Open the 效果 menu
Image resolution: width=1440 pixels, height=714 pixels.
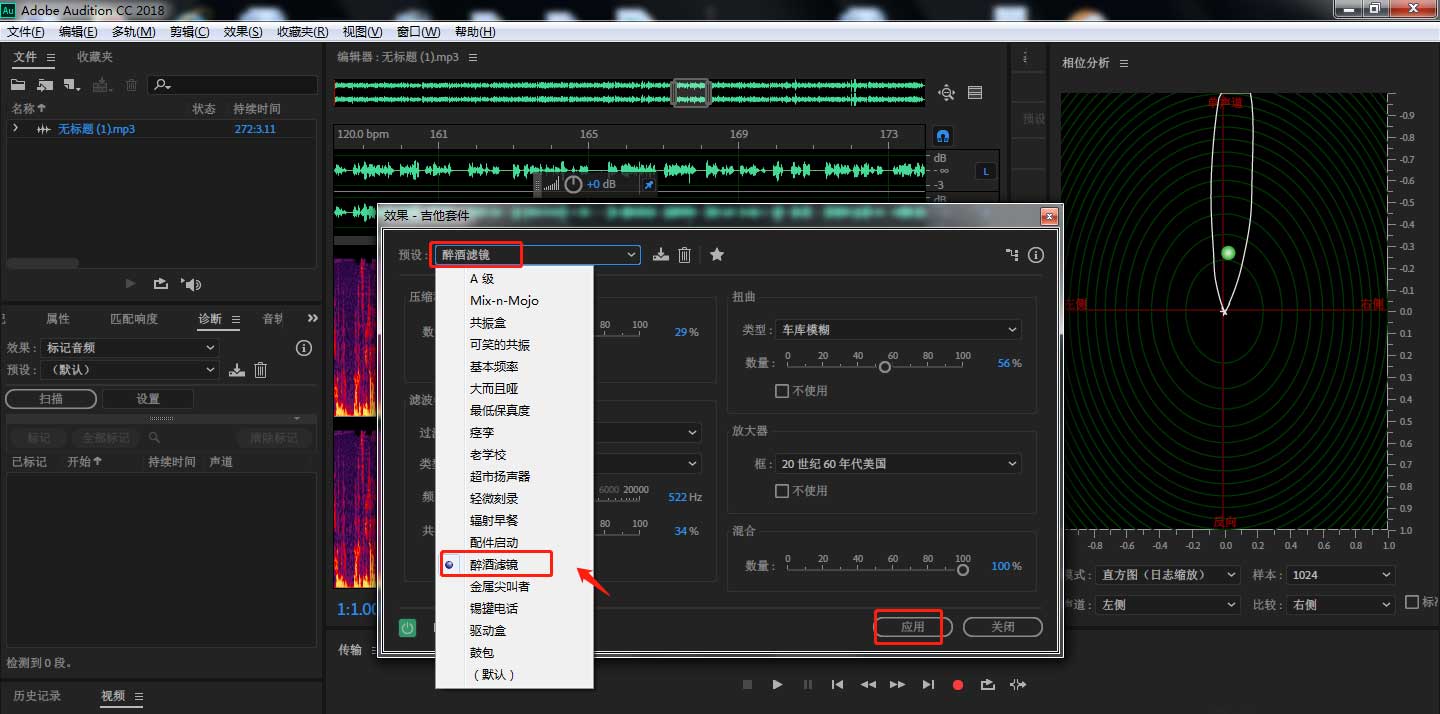[x=241, y=31]
